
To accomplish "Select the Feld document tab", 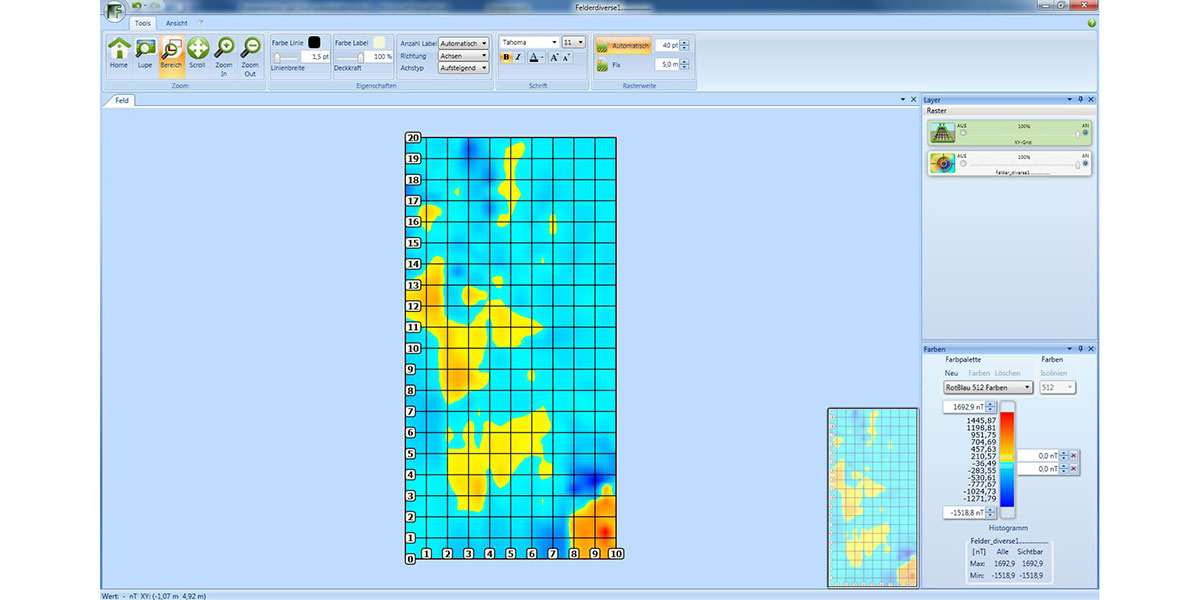I will click(x=121, y=101).
